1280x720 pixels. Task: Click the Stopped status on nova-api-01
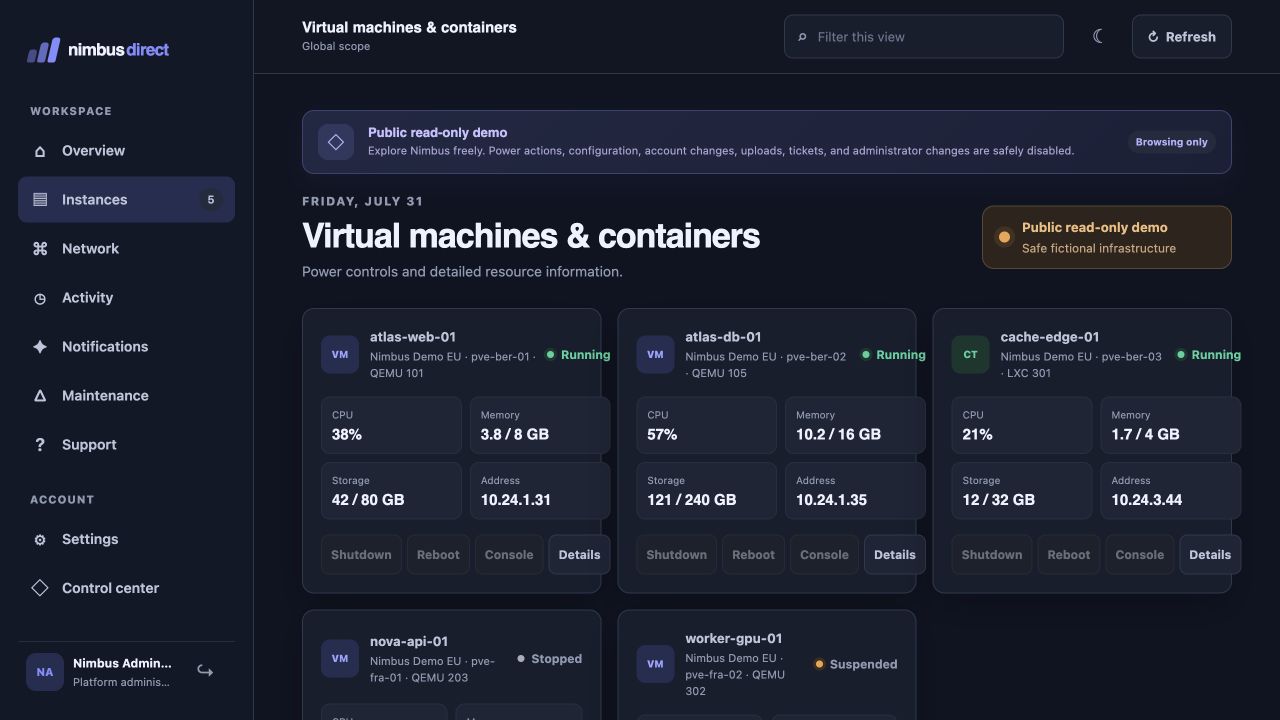(549, 659)
